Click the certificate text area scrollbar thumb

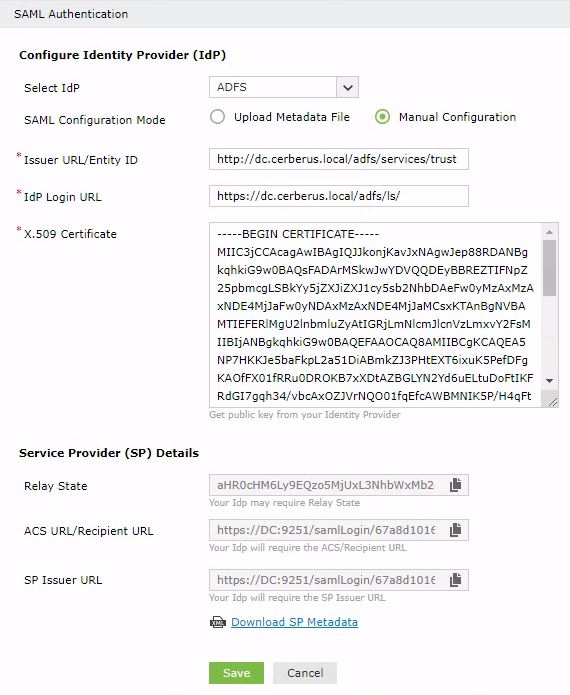click(550, 268)
